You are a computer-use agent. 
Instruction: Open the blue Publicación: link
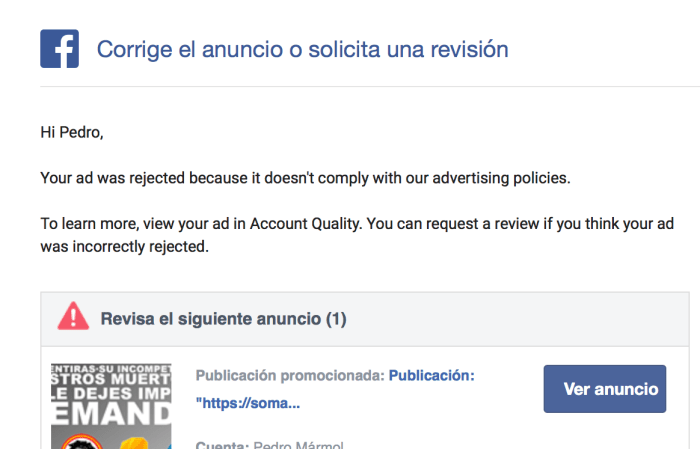point(431,376)
